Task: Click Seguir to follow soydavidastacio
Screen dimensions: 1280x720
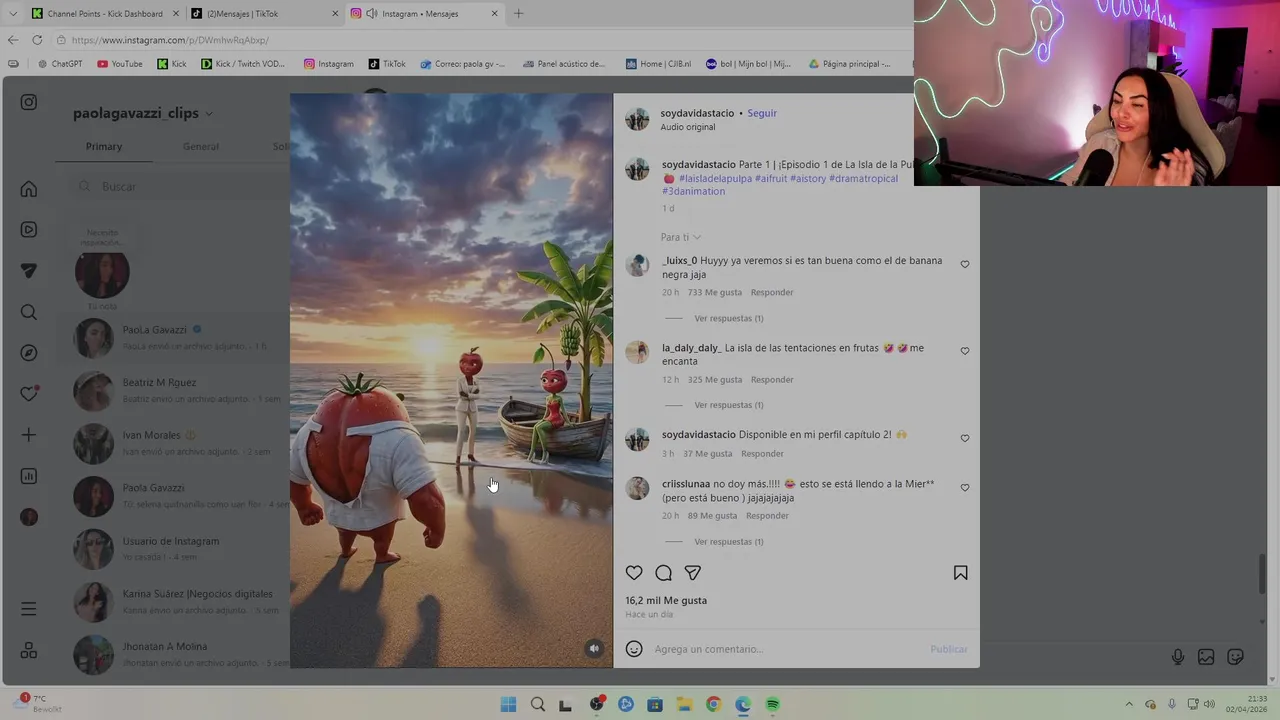Action: (762, 113)
